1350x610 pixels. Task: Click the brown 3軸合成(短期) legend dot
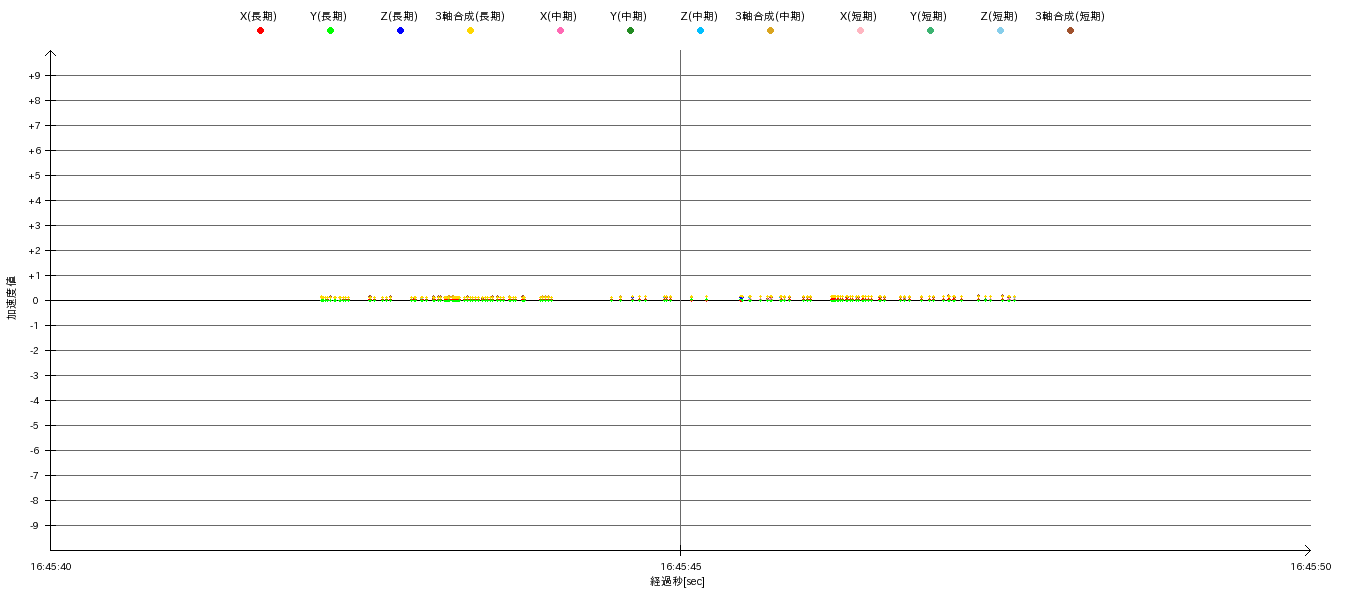tap(1070, 31)
